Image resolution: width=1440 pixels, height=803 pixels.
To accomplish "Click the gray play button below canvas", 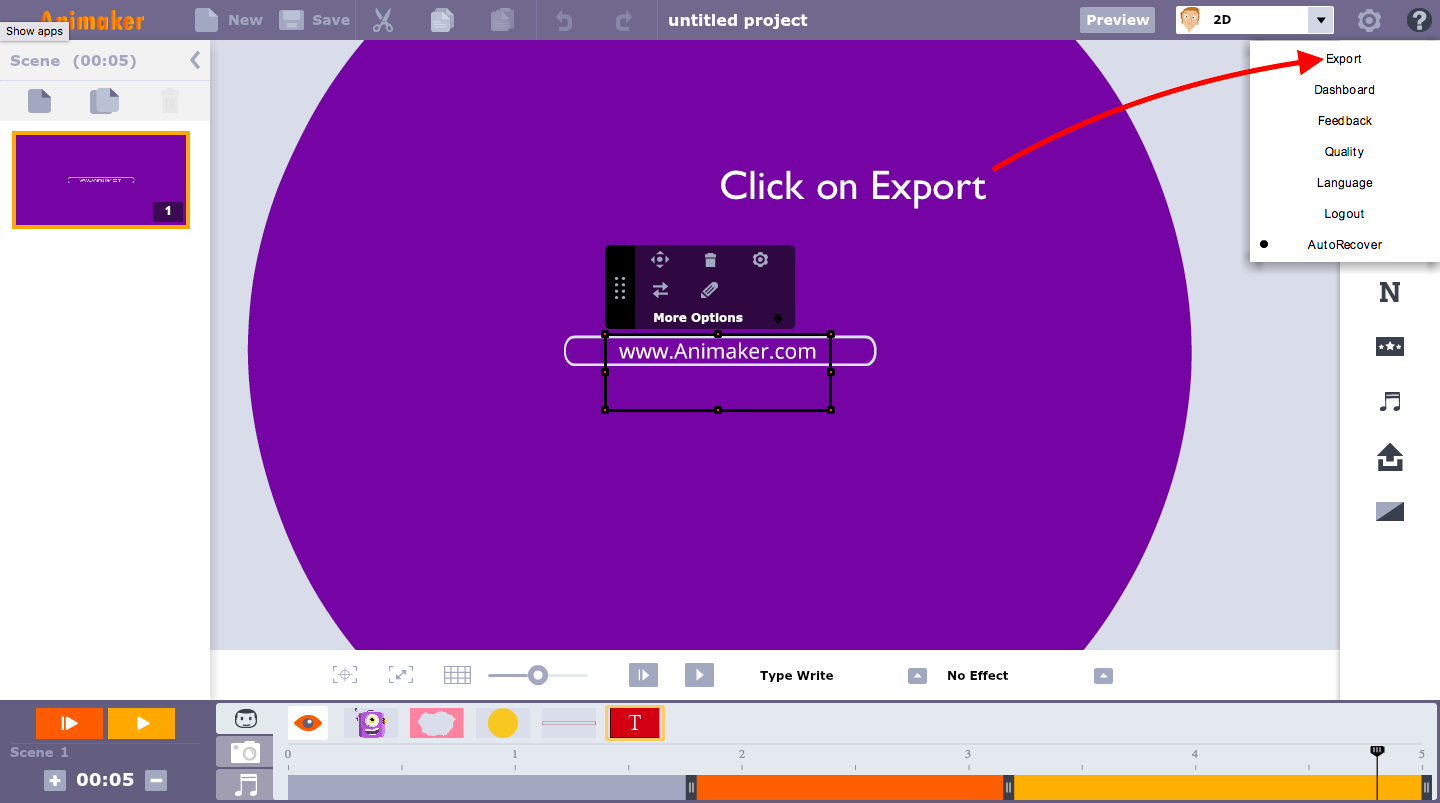I will click(699, 675).
